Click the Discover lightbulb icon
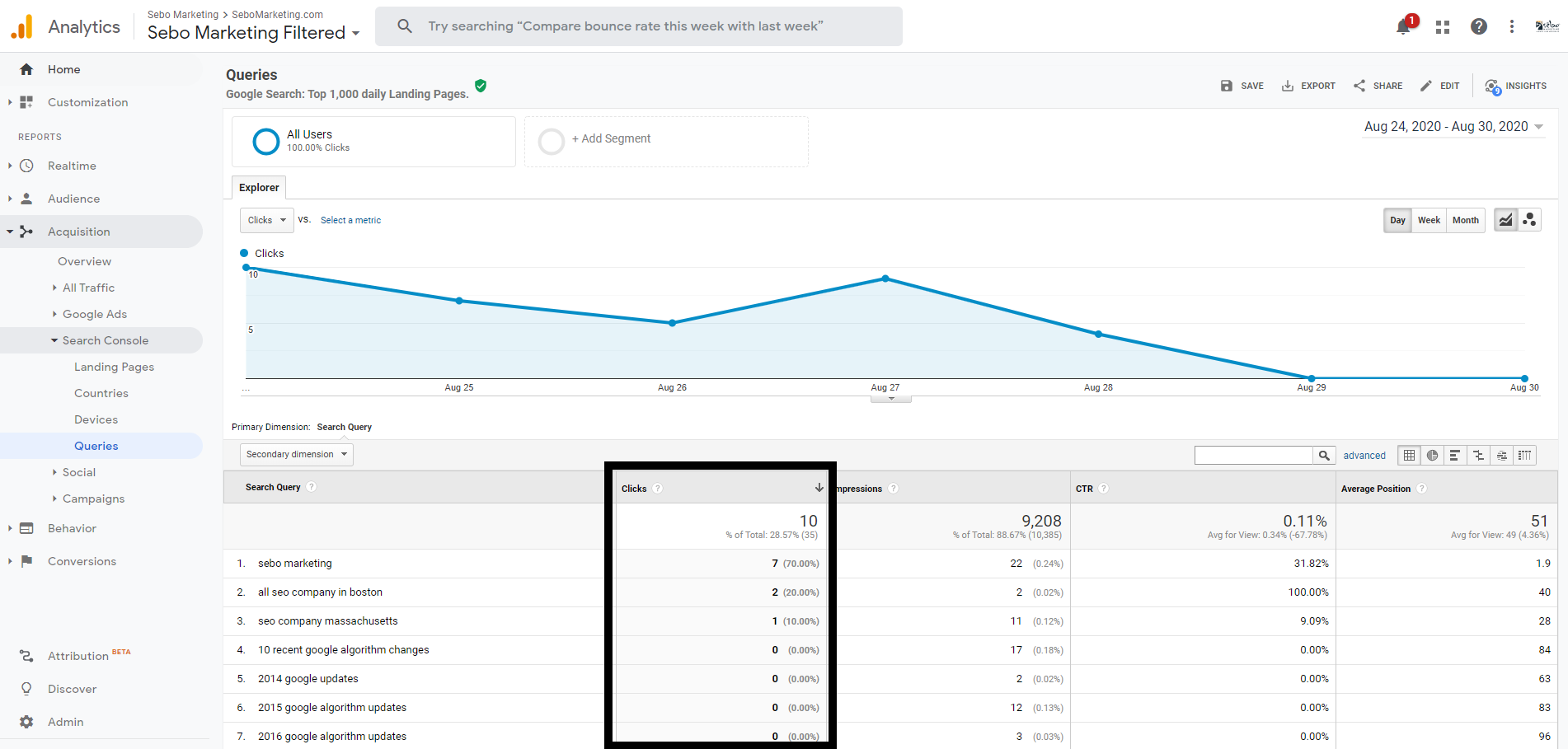The image size is (1568, 749). [26, 689]
